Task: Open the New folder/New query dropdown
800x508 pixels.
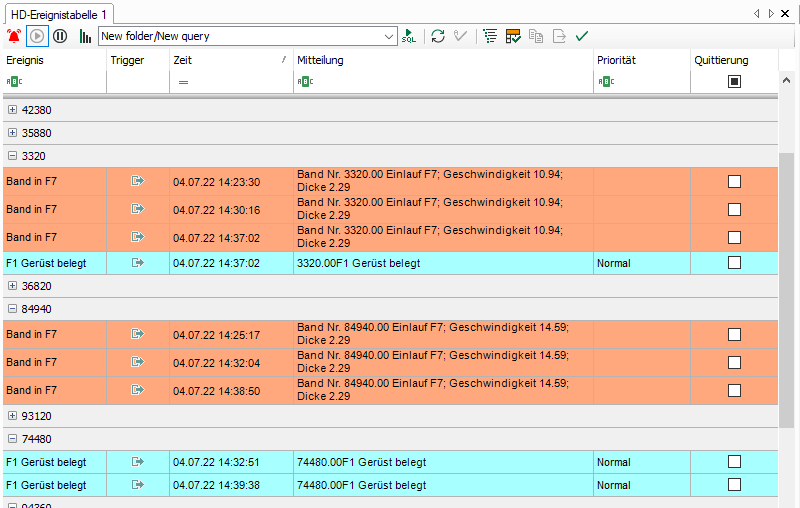Action: pyautogui.click(x=388, y=36)
